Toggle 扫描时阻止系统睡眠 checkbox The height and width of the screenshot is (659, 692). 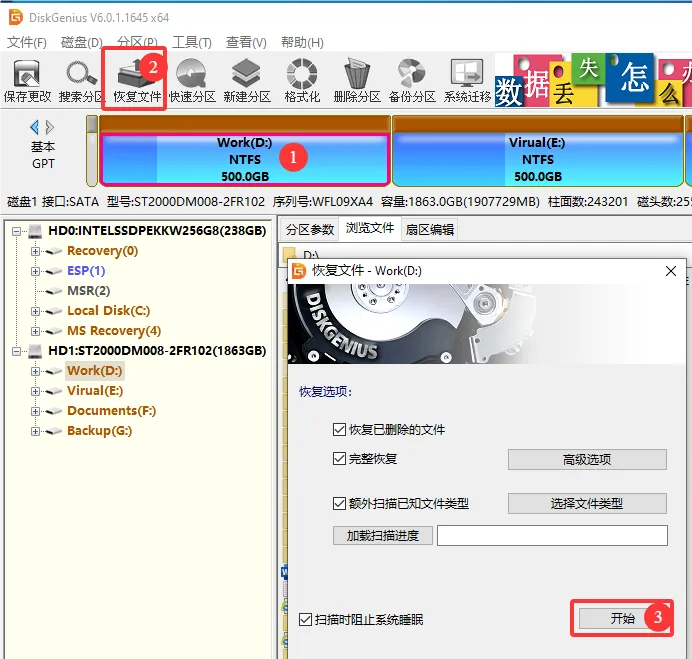[305, 620]
